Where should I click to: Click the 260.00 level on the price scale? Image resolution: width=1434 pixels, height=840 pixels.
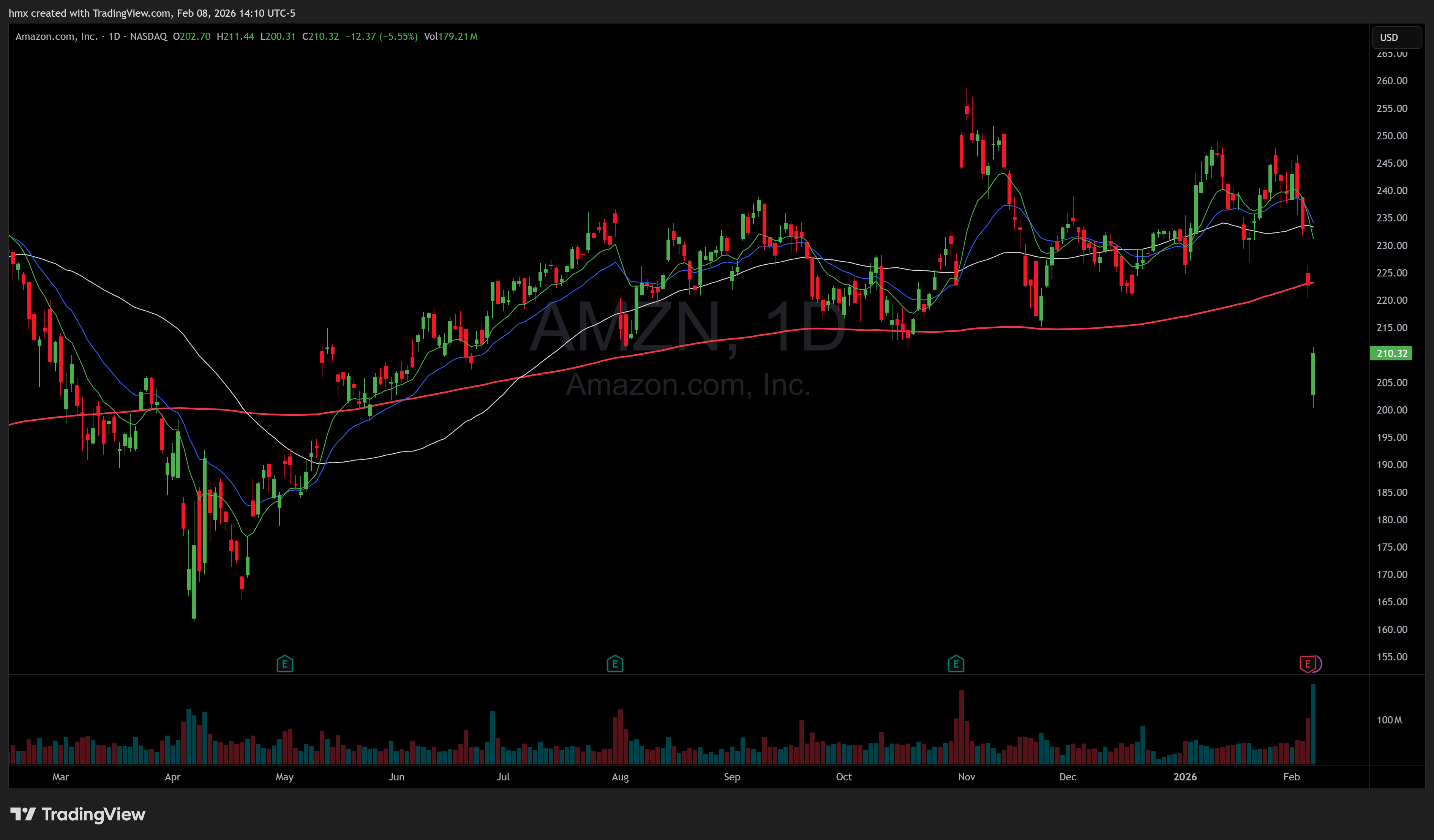coord(1391,81)
